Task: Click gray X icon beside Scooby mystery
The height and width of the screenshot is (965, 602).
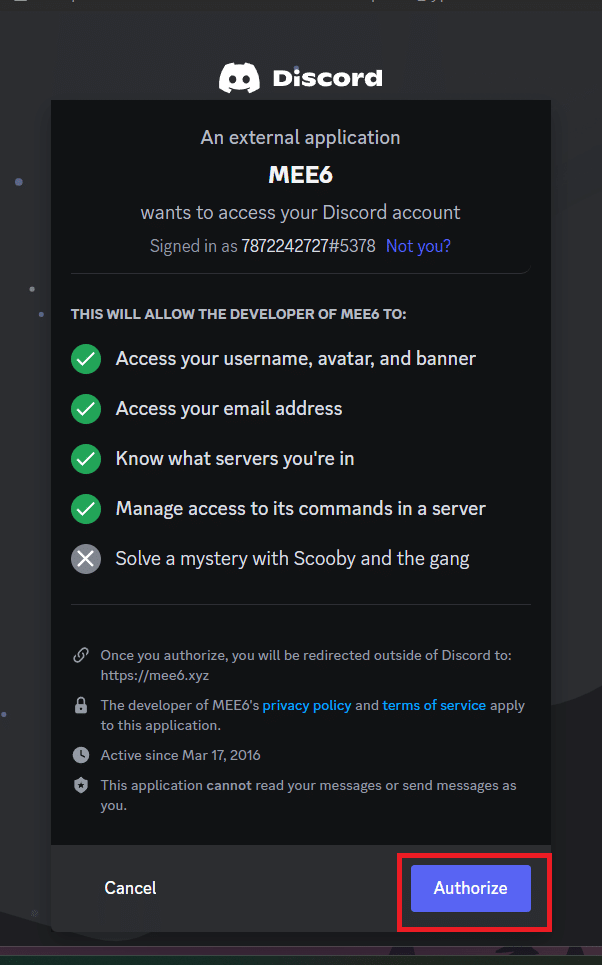Action: point(86,559)
